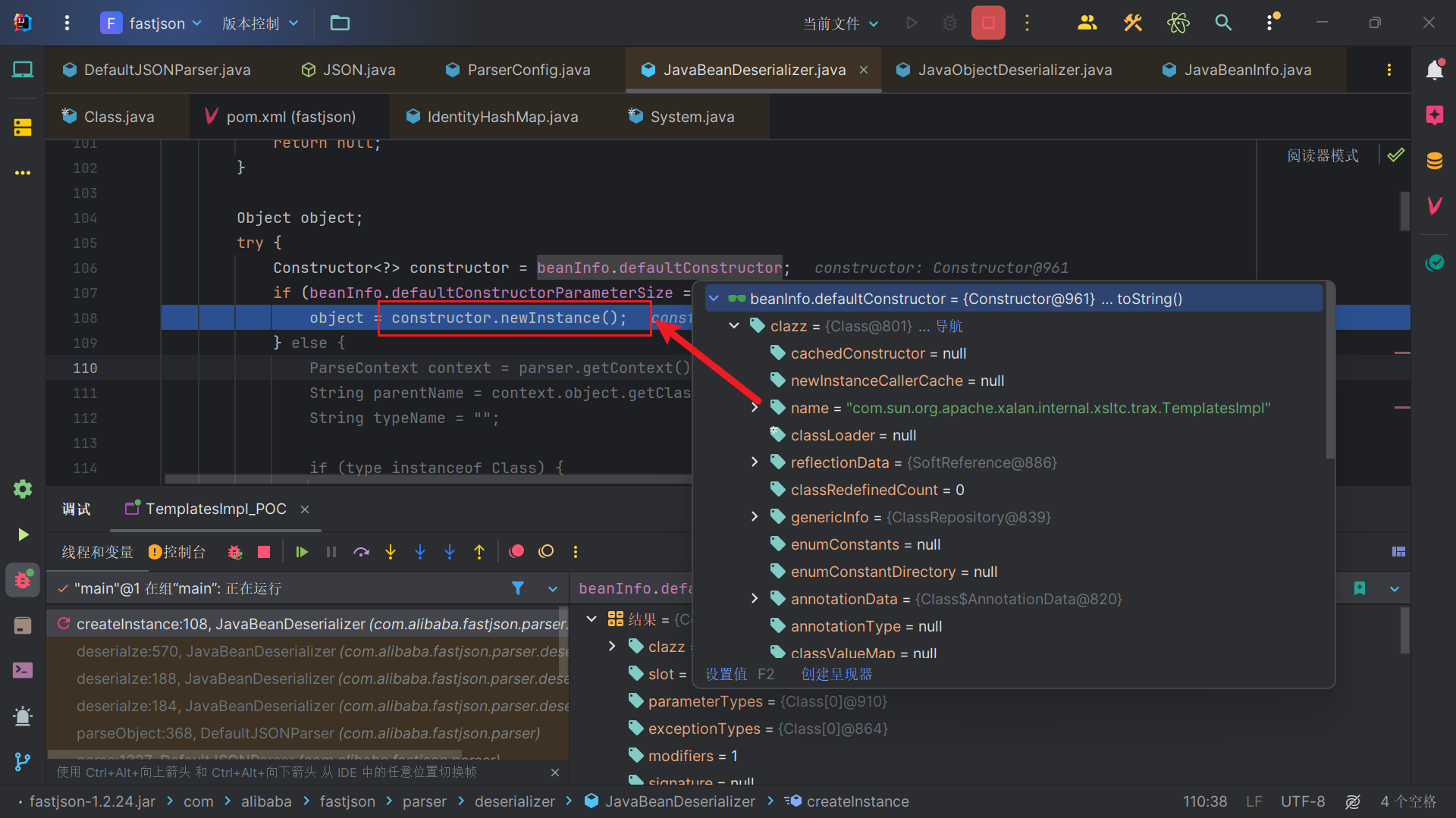Click the open folder icon in title bar
Screen dimensions: 1456x818
click(340, 24)
